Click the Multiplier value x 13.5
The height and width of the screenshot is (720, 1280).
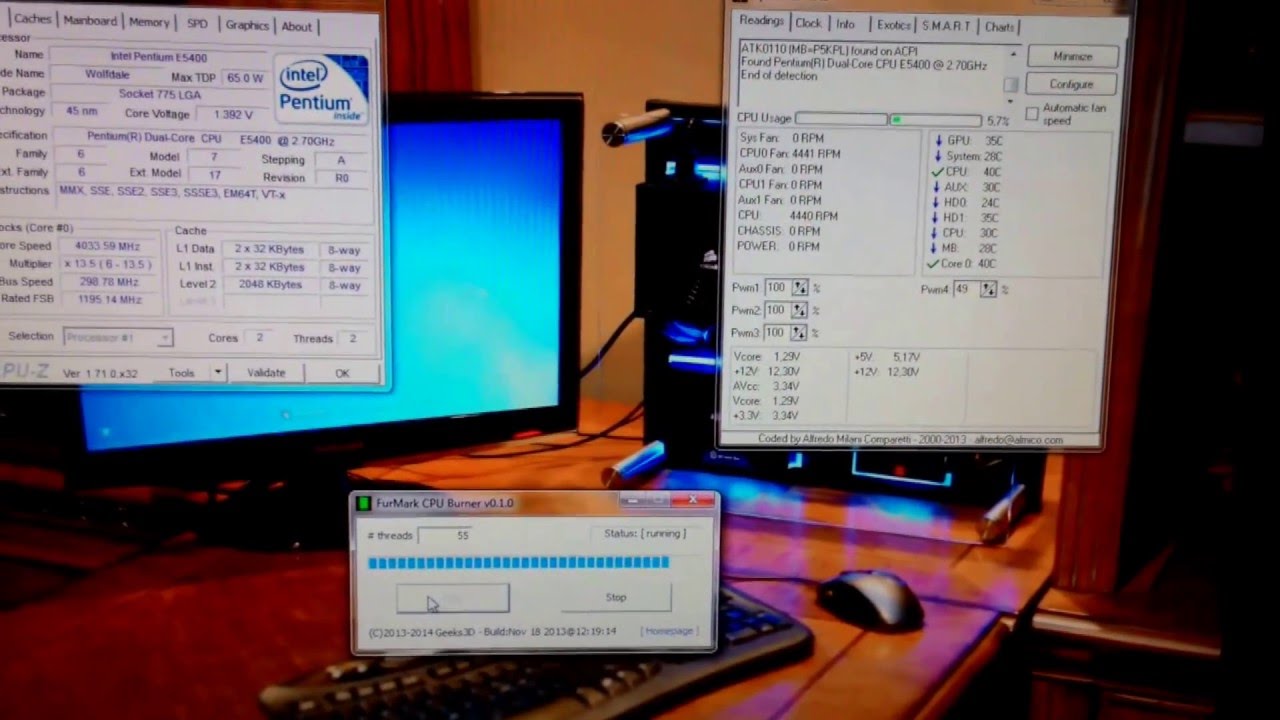[108, 263]
